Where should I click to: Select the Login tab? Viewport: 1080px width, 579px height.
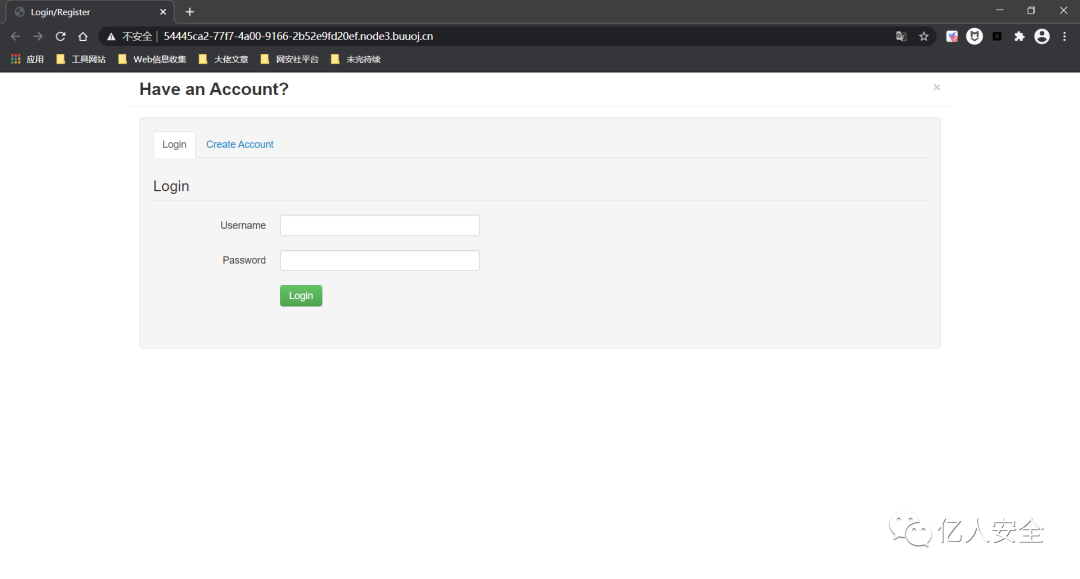click(x=174, y=145)
